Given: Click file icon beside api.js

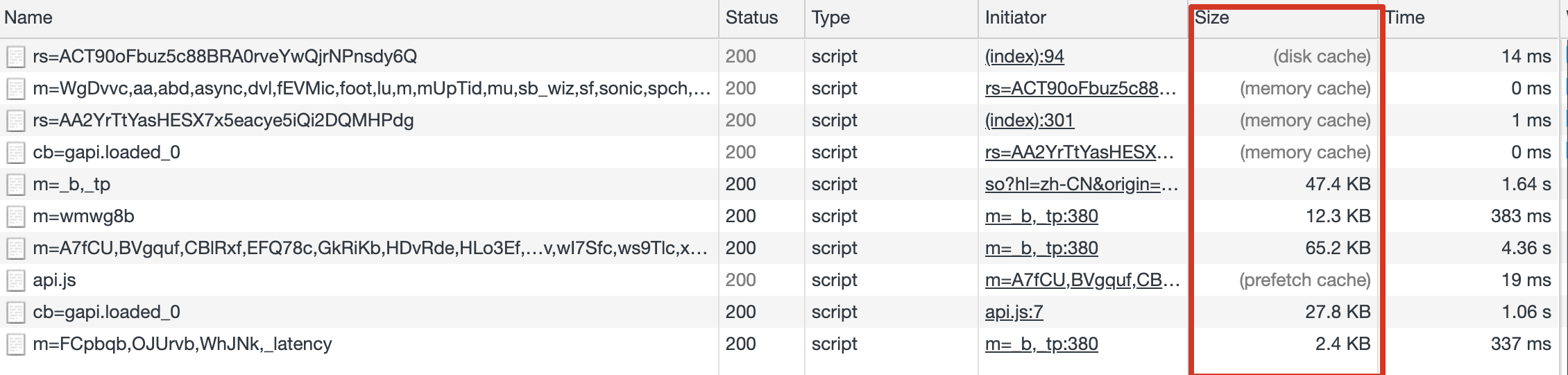Looking at the screenshot, I should point(16,281).
